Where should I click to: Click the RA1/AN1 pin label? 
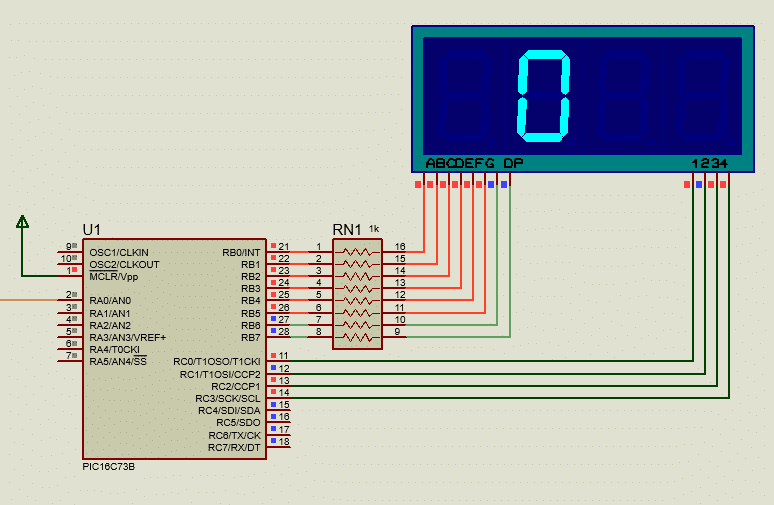click(x=110, y=313)
